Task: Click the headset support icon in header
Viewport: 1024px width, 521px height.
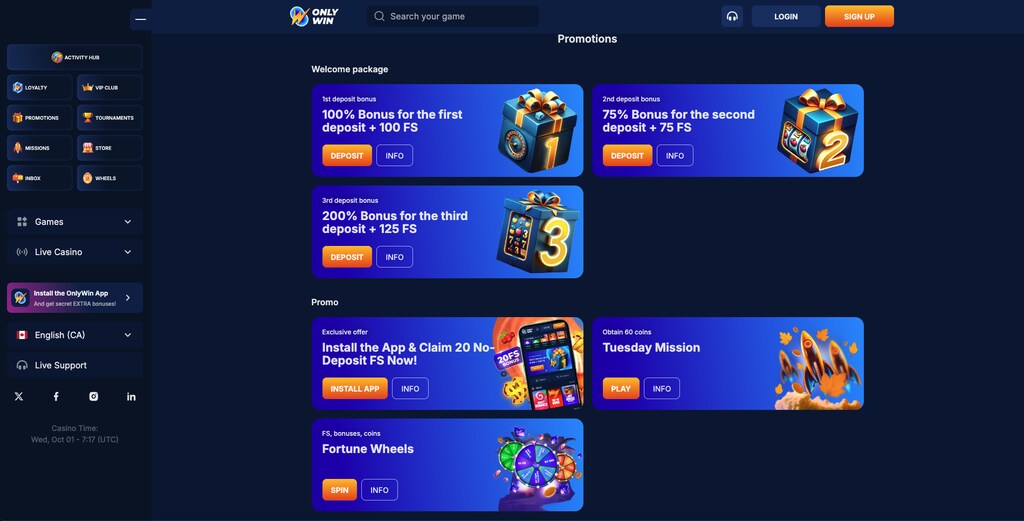Action: [x=732, y=16]
